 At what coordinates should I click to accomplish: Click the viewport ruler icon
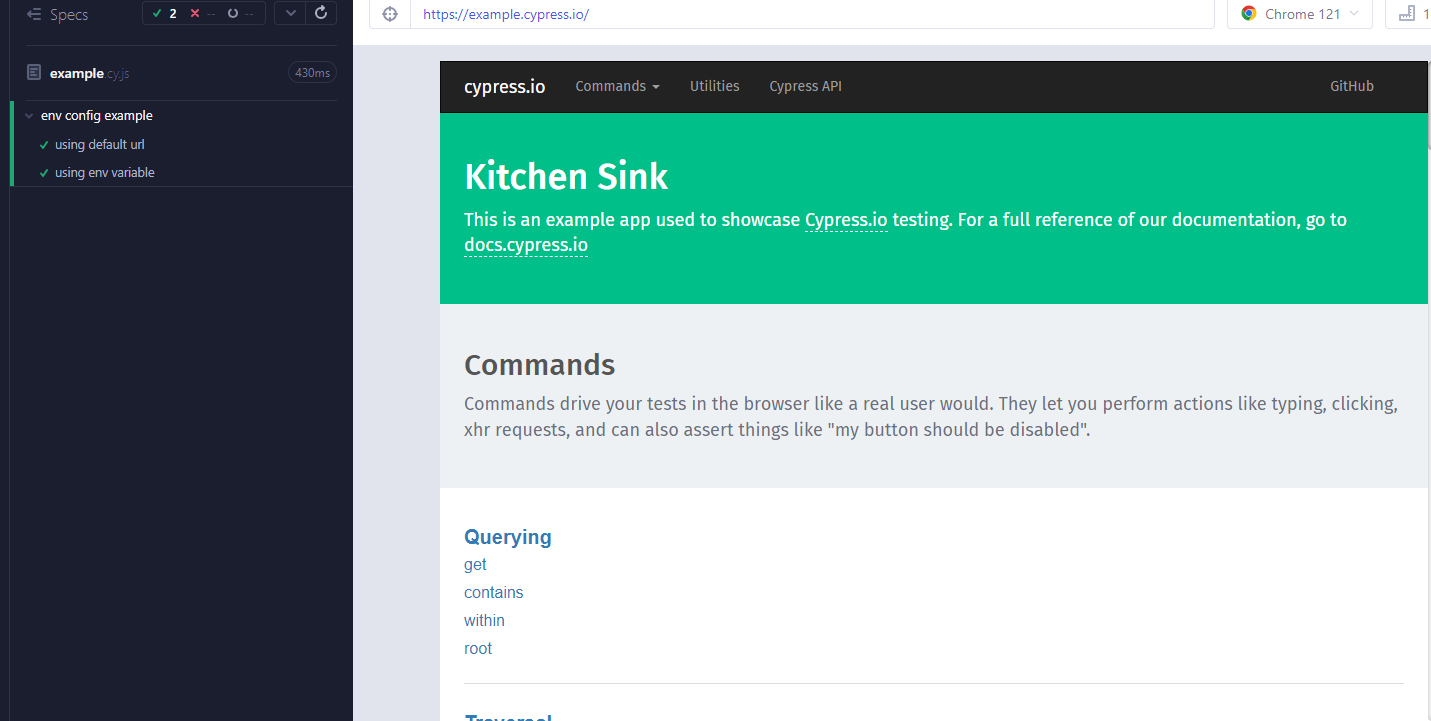point(1407,14)
